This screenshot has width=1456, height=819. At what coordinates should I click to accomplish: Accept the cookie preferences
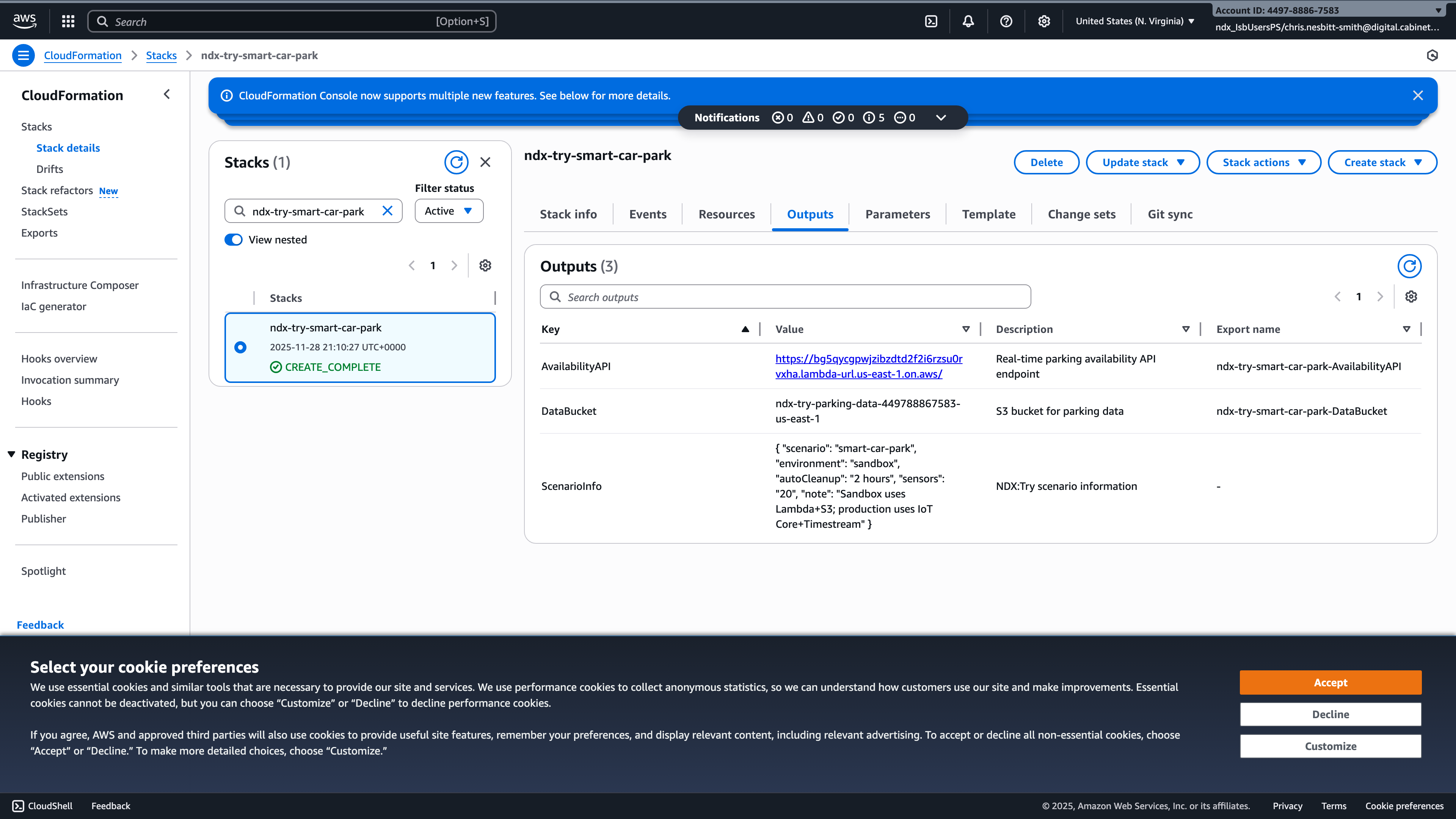coord(1330,682)
